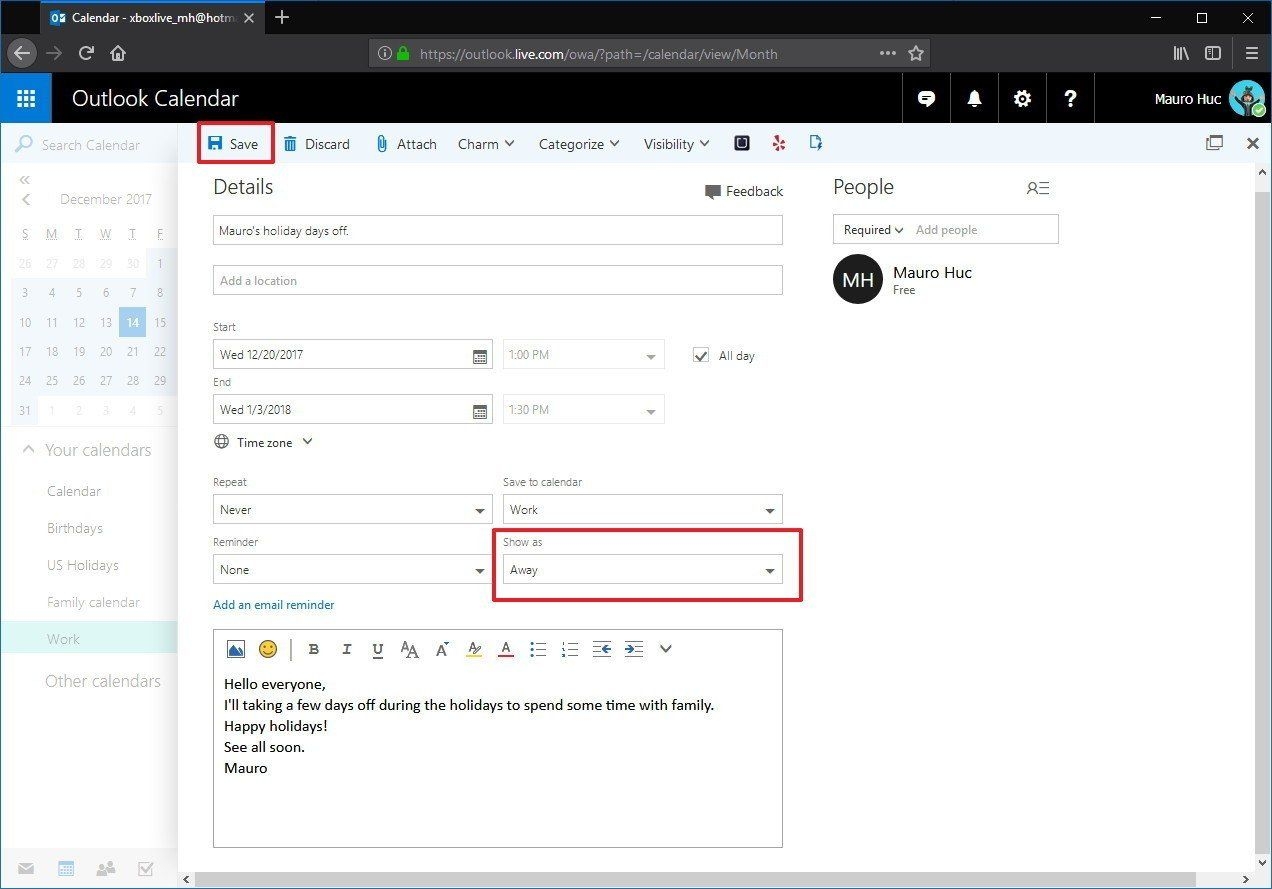The height and width of the screenshot is (889, 1272).
Task: Select the Birthdays calendar
Action: click(x=75, y=528)
